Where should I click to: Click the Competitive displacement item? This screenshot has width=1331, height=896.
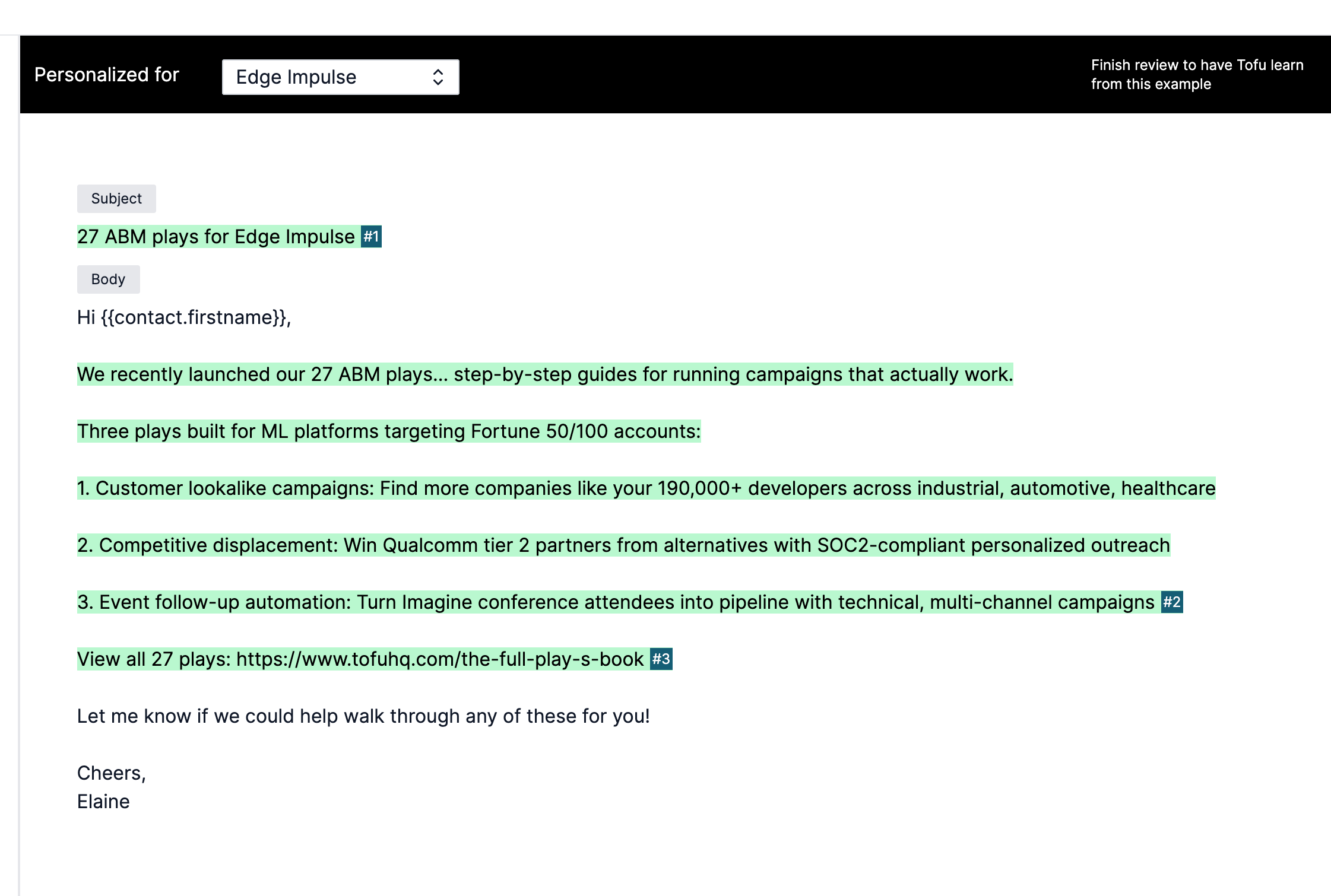point(623,545)
